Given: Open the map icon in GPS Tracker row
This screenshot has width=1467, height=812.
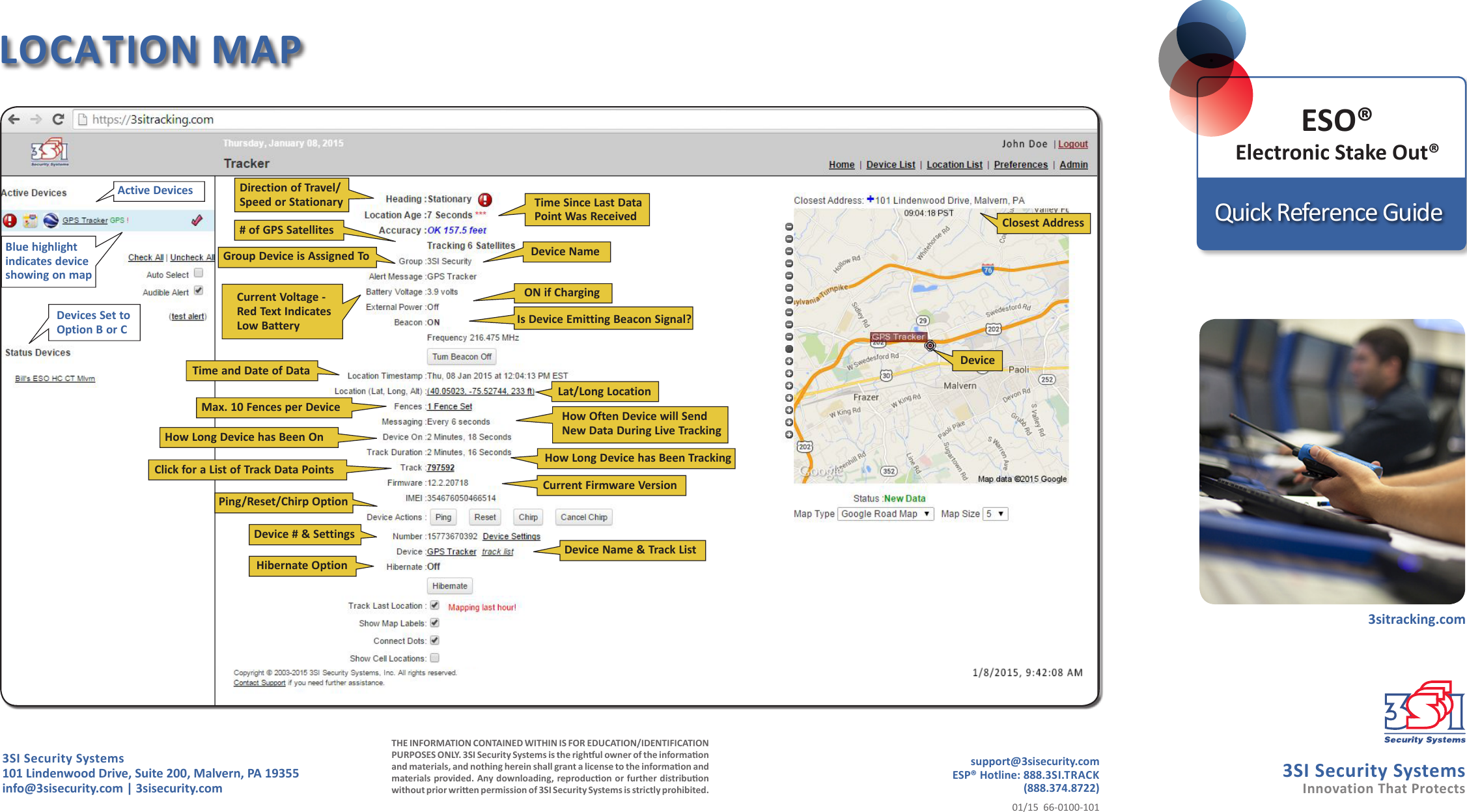Looking at the screenshot, I should tap(30, 220).
